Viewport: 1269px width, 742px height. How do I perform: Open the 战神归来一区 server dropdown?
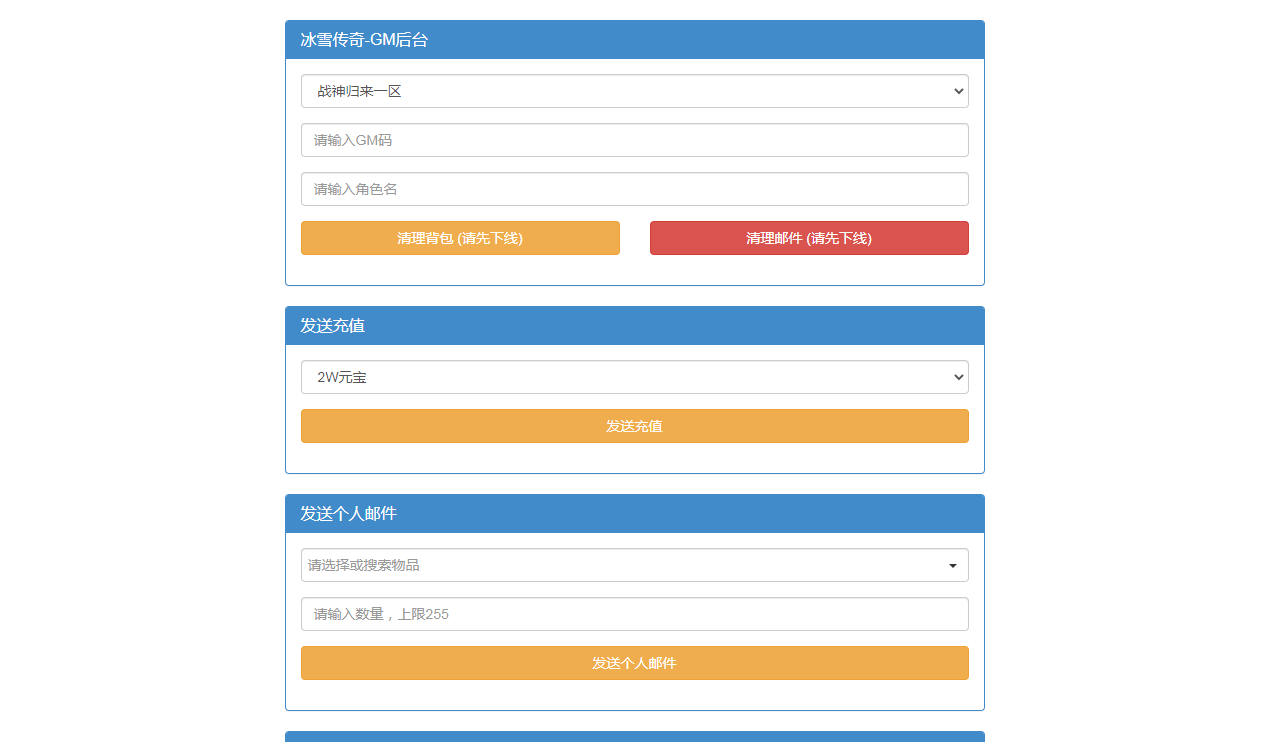(634, 91)
